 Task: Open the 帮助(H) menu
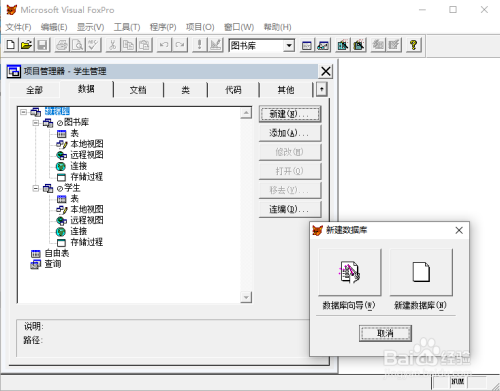click(277, 27)
